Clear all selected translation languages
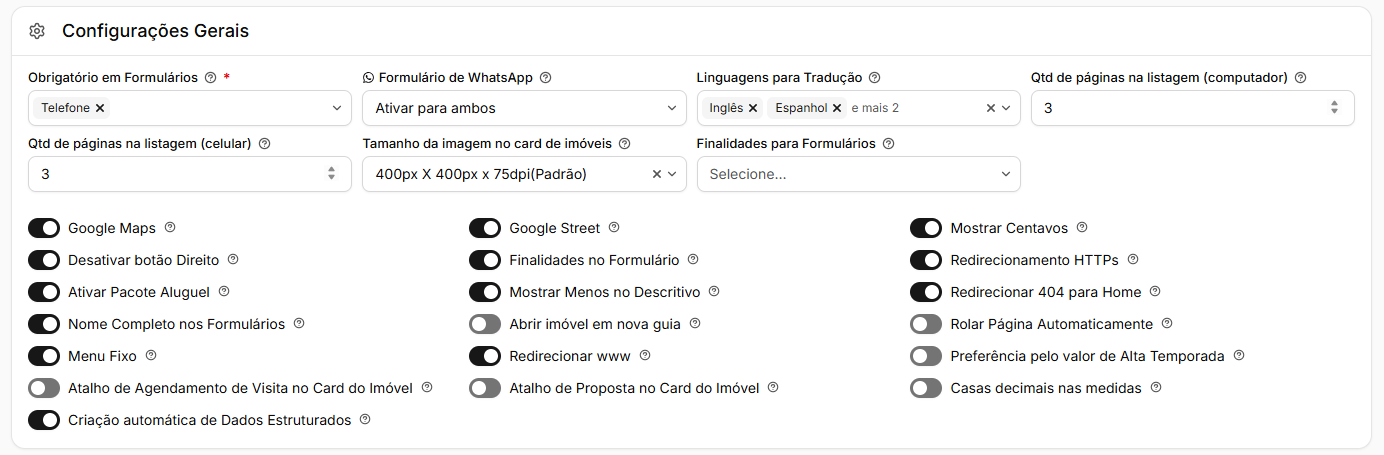 click(990, 108)
